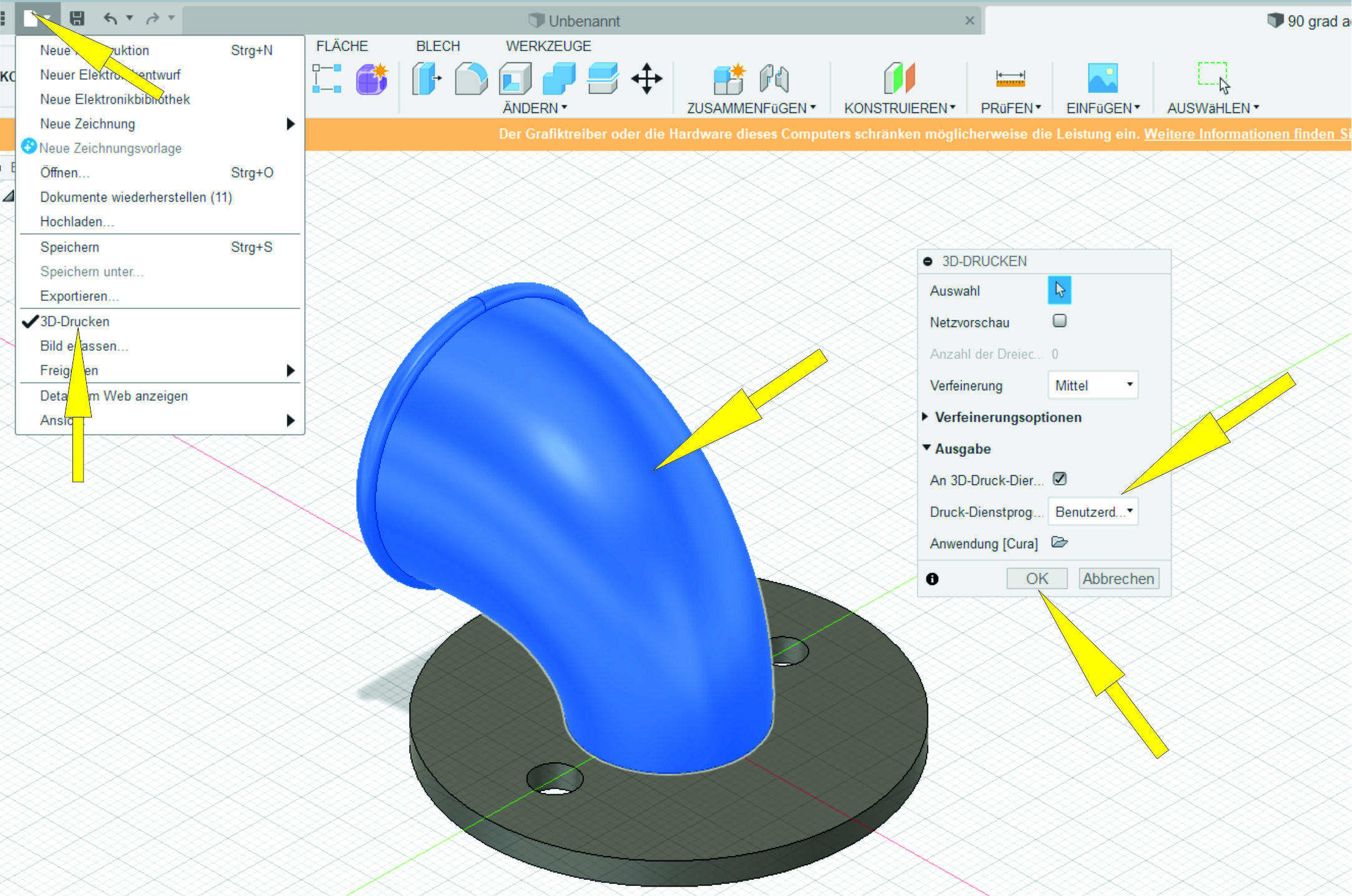Click the Measure ruler icon under PRÜFEN
Screen dimensions: 1352x896
tap(1010, 79)
